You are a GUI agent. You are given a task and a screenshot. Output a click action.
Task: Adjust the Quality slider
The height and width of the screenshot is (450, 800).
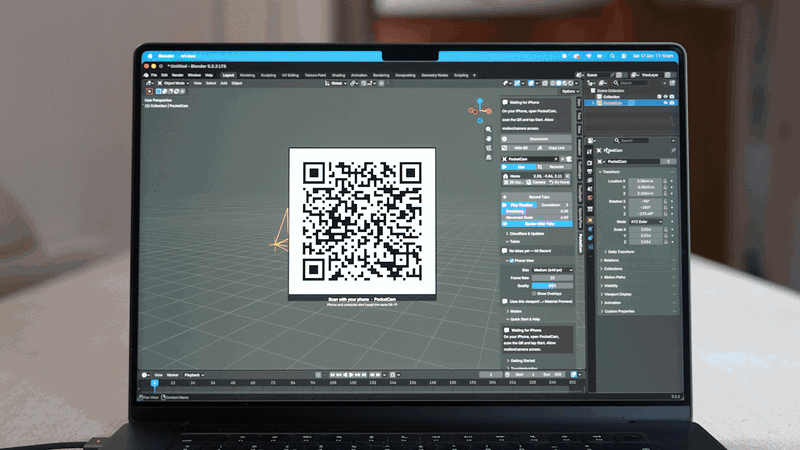(552, 286)
